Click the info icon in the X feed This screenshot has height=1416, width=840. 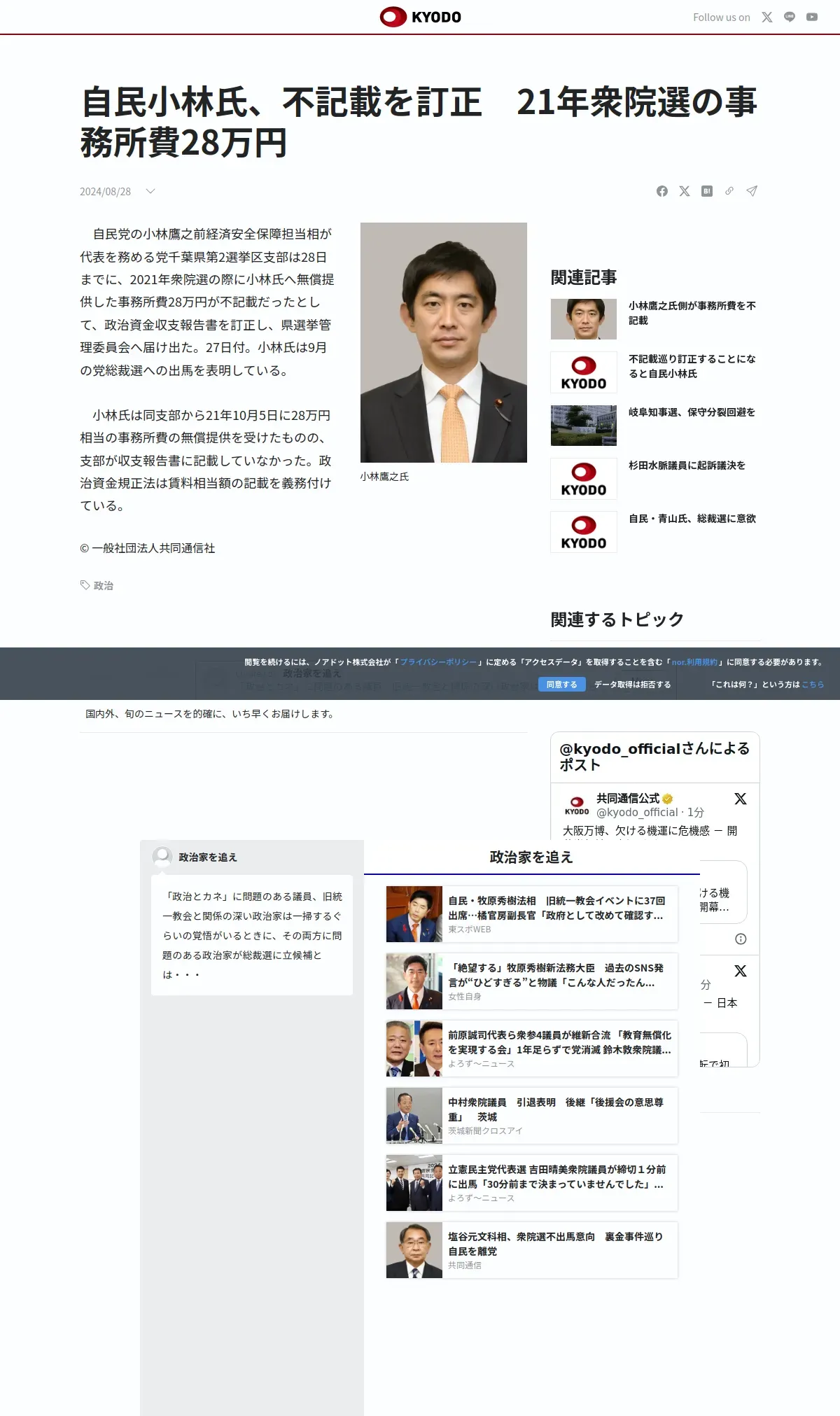[741, 939]
